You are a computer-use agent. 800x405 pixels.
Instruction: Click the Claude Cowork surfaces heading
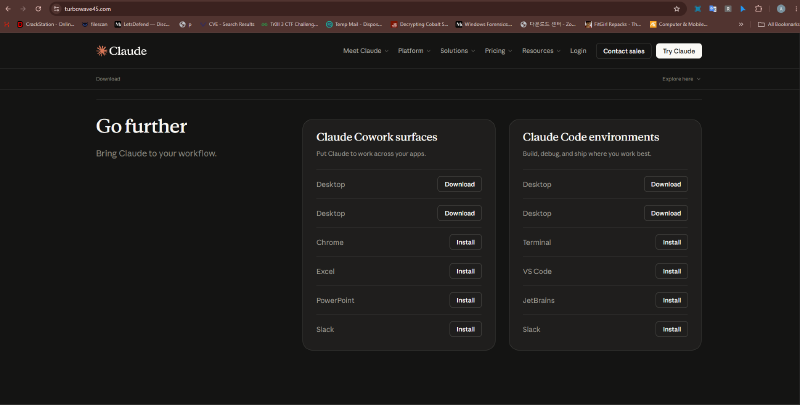tap(377, 137)
